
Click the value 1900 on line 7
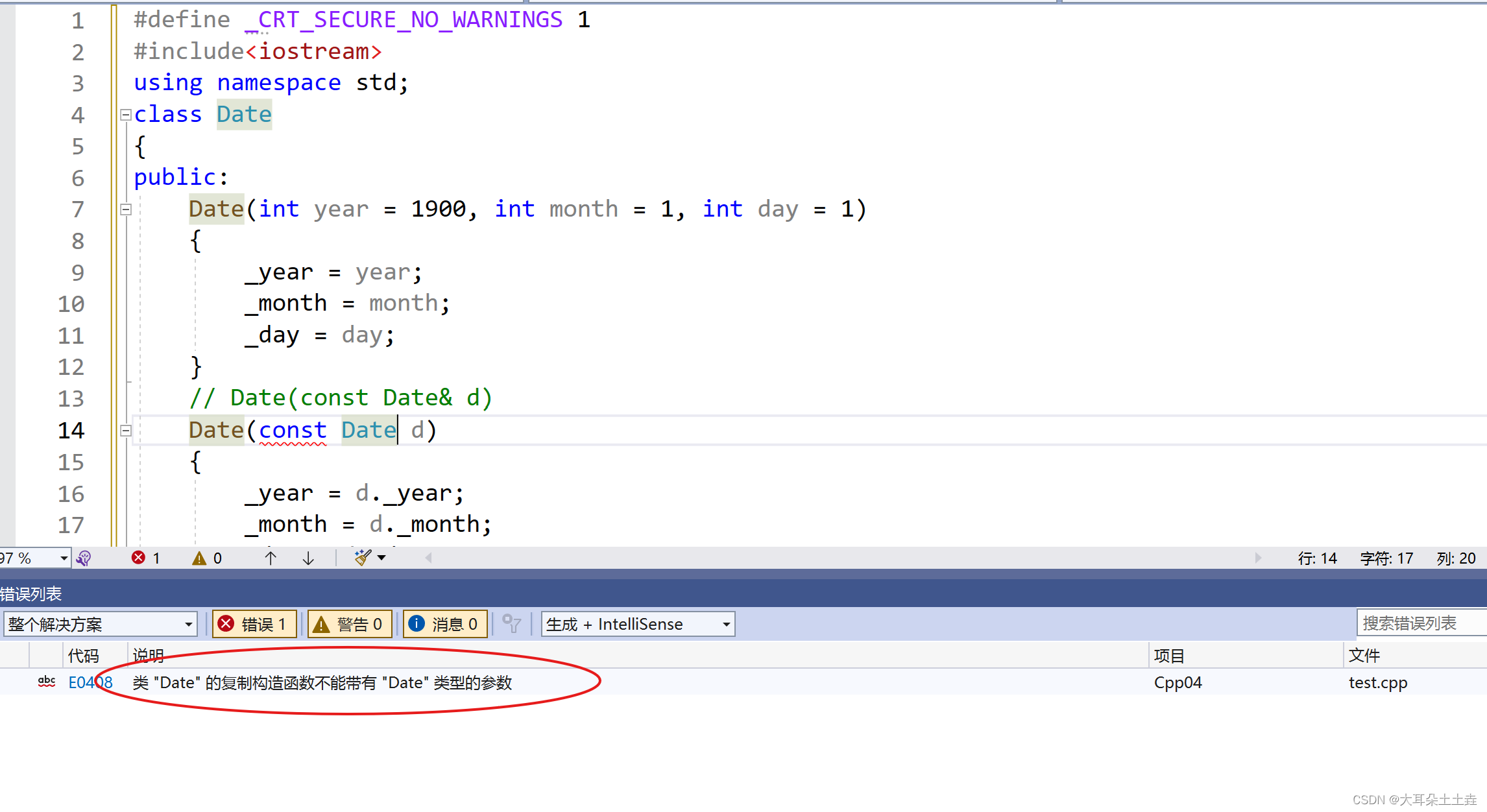tap(439, 209)
